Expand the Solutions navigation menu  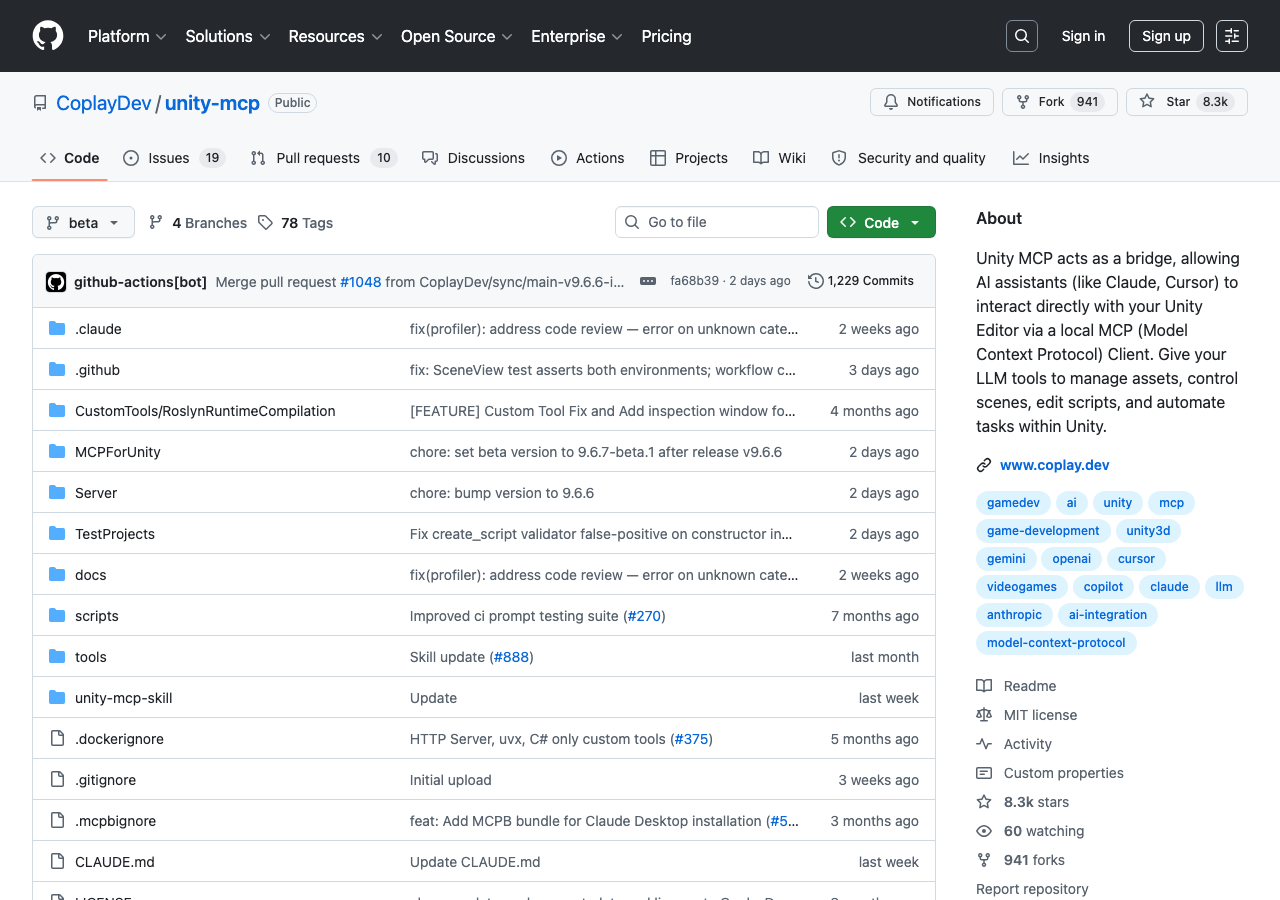228,36
